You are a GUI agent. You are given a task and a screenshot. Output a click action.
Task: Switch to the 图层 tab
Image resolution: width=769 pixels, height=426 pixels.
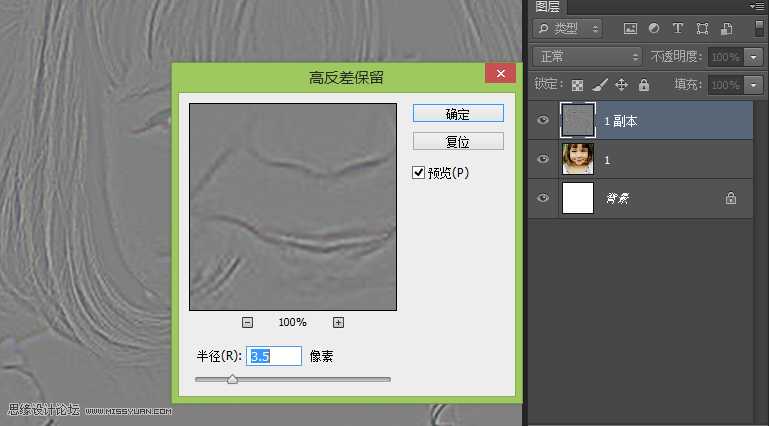[548, 6]
